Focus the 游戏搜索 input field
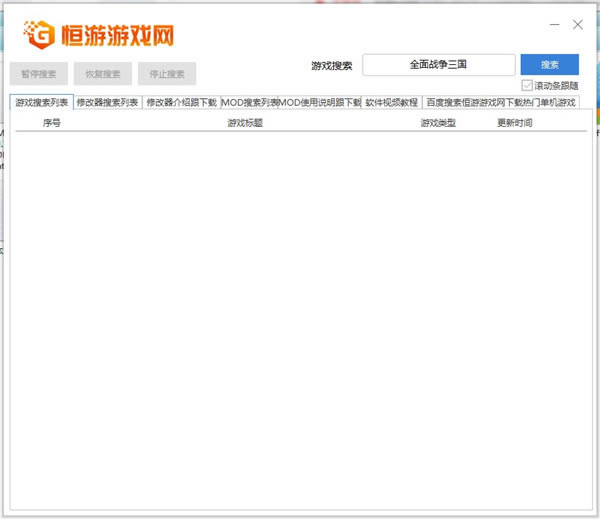 click(x=438, y=64)
